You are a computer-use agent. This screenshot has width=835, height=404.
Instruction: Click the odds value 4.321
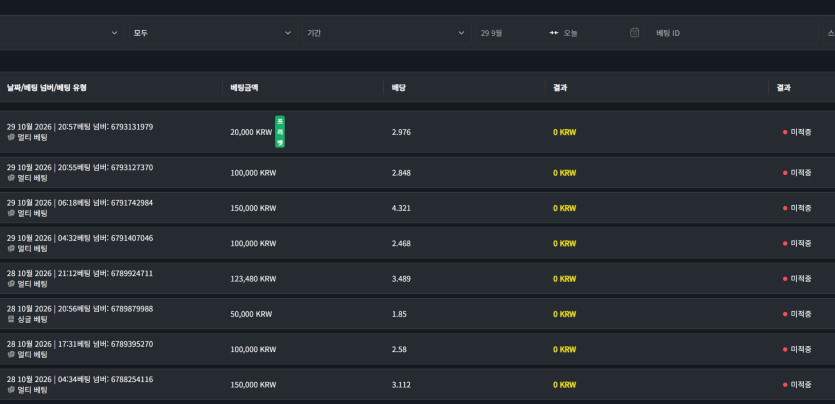click(x=401, y=208)
